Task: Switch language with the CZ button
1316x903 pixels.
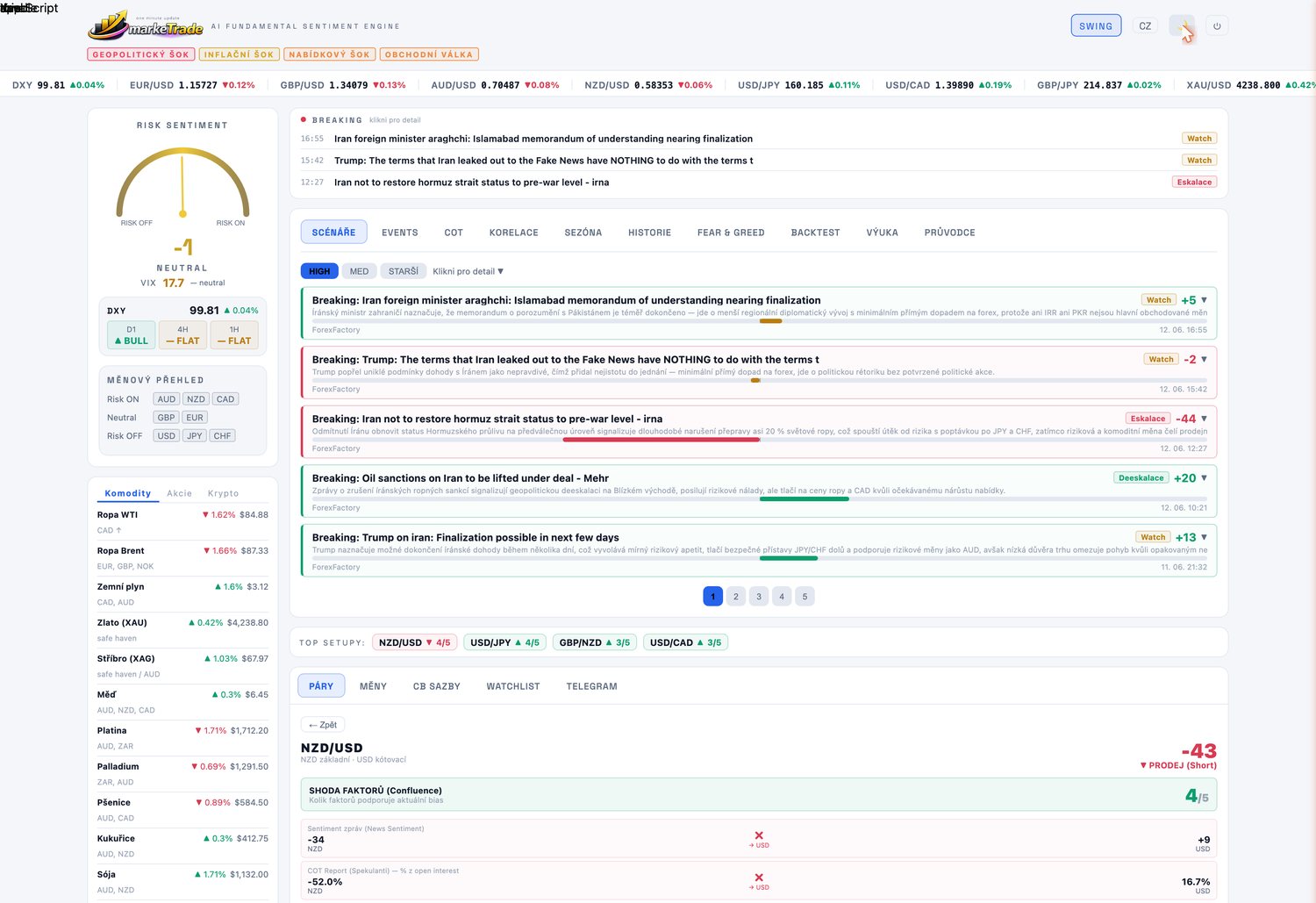Action: (x=1145, y=25)
